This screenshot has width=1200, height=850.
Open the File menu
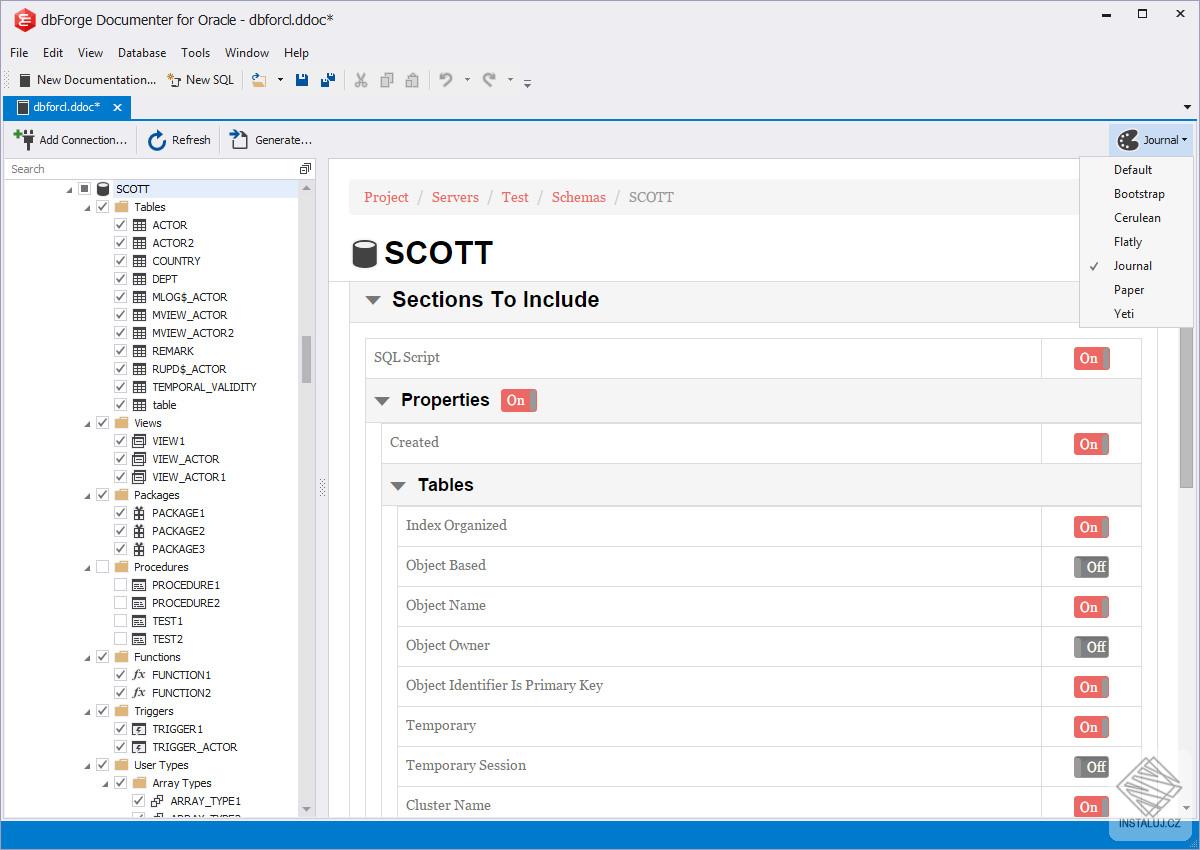point(19,53)
